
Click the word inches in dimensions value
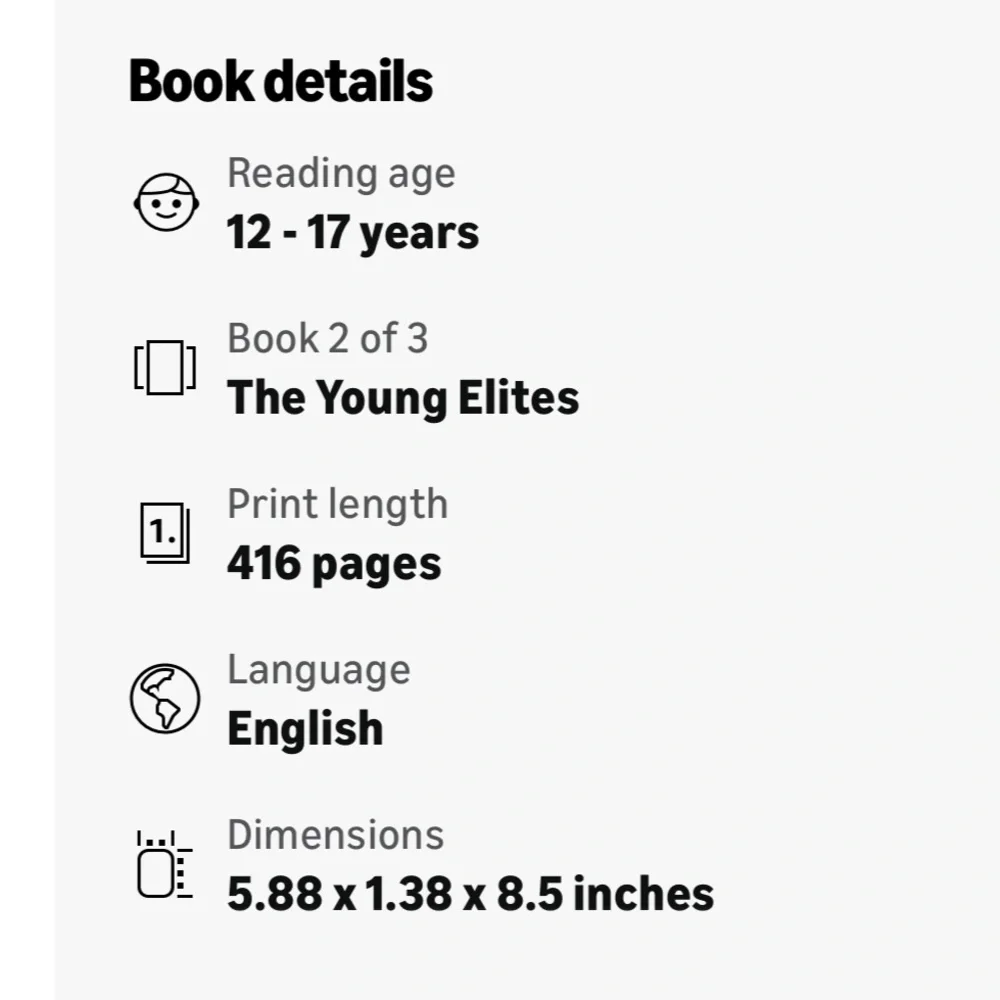click(643, 893)
